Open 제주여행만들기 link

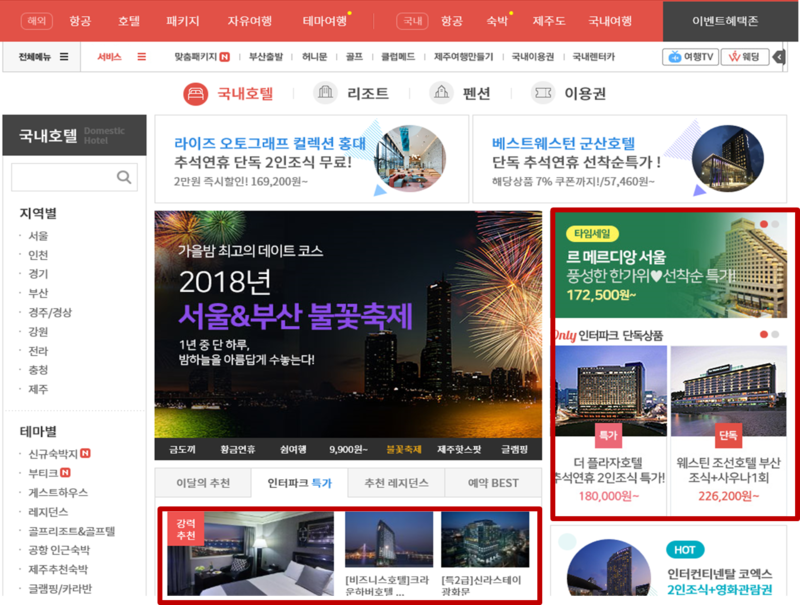(x=463, y=57)
